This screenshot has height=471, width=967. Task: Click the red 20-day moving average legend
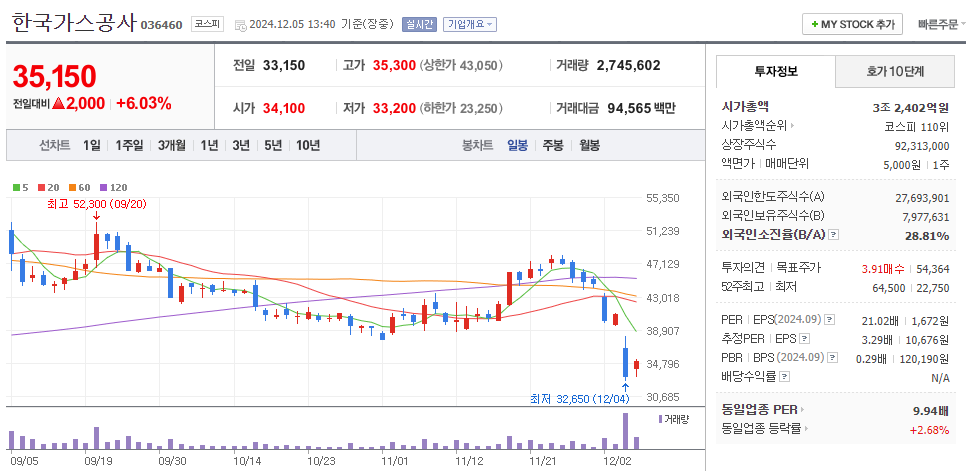pos(47,187)
